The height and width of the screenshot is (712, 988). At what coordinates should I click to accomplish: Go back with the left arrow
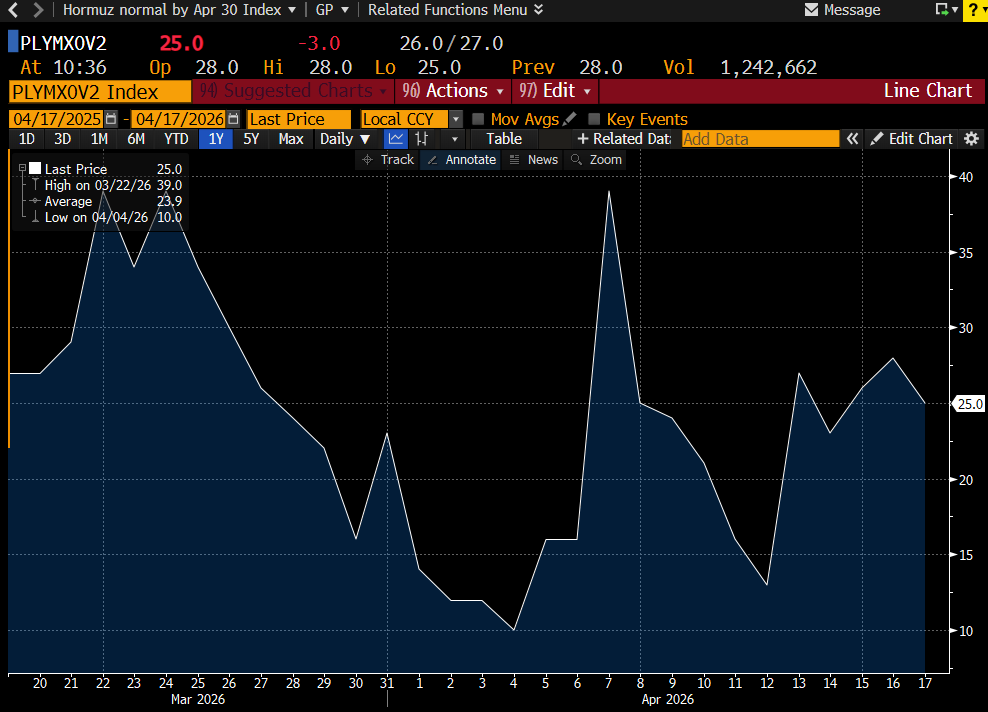pyautogui.click(x=13, y=9)
